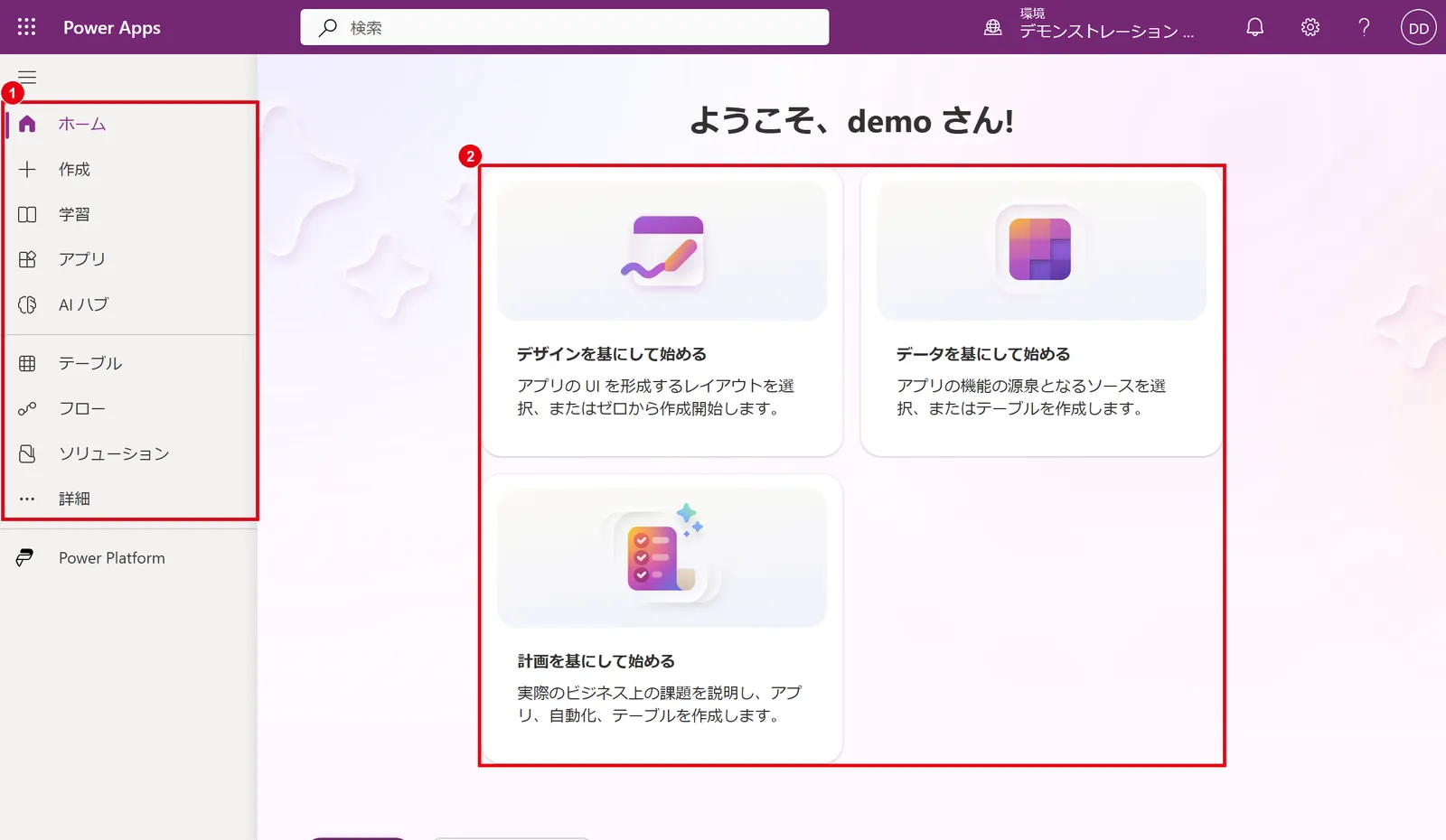Click inside the 検索 search field
The height and width of the screenshot is (840, 1446).
click(x=565, y=27)
